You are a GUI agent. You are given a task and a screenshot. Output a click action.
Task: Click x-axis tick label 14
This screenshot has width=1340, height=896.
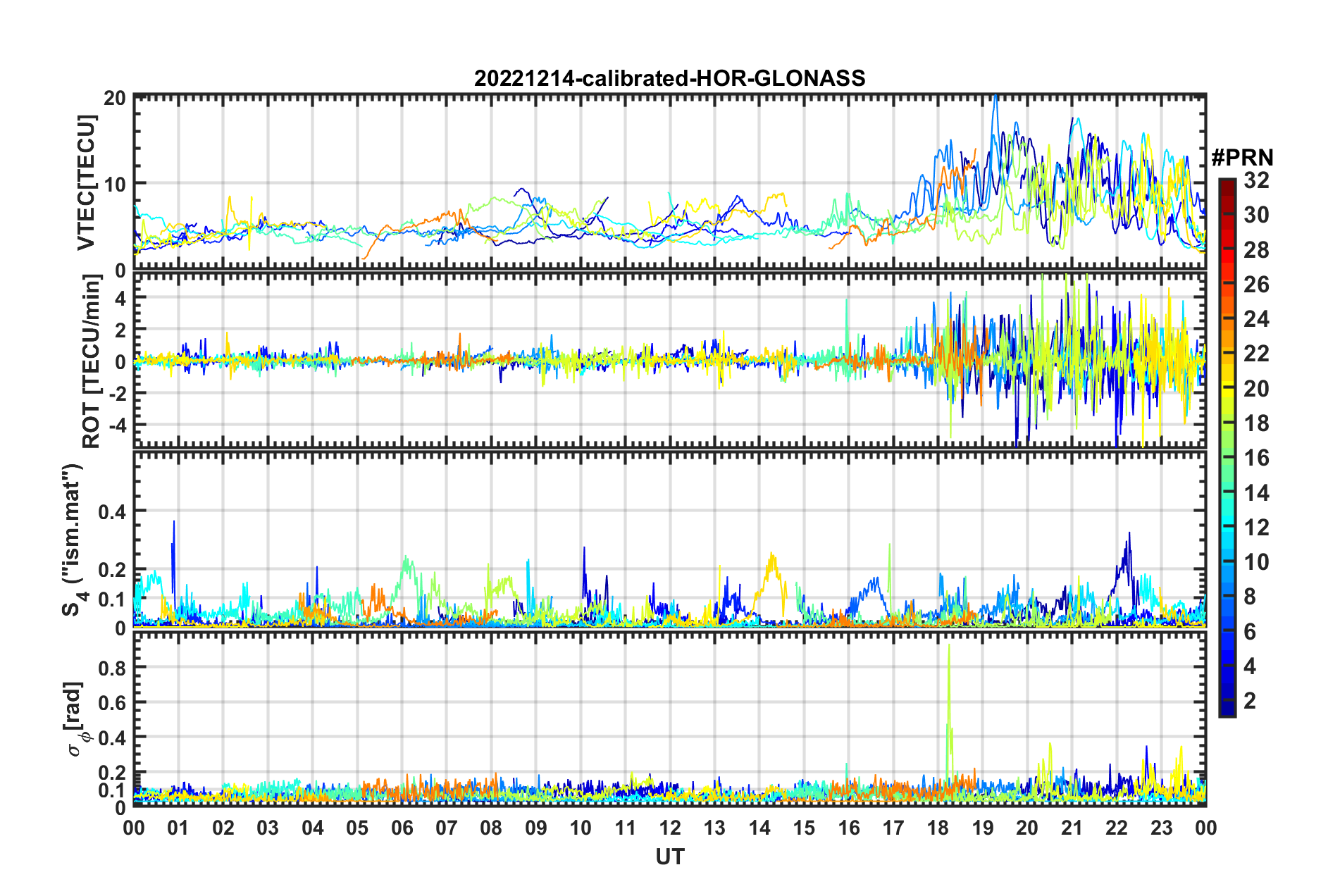click(x=759, y=828)
